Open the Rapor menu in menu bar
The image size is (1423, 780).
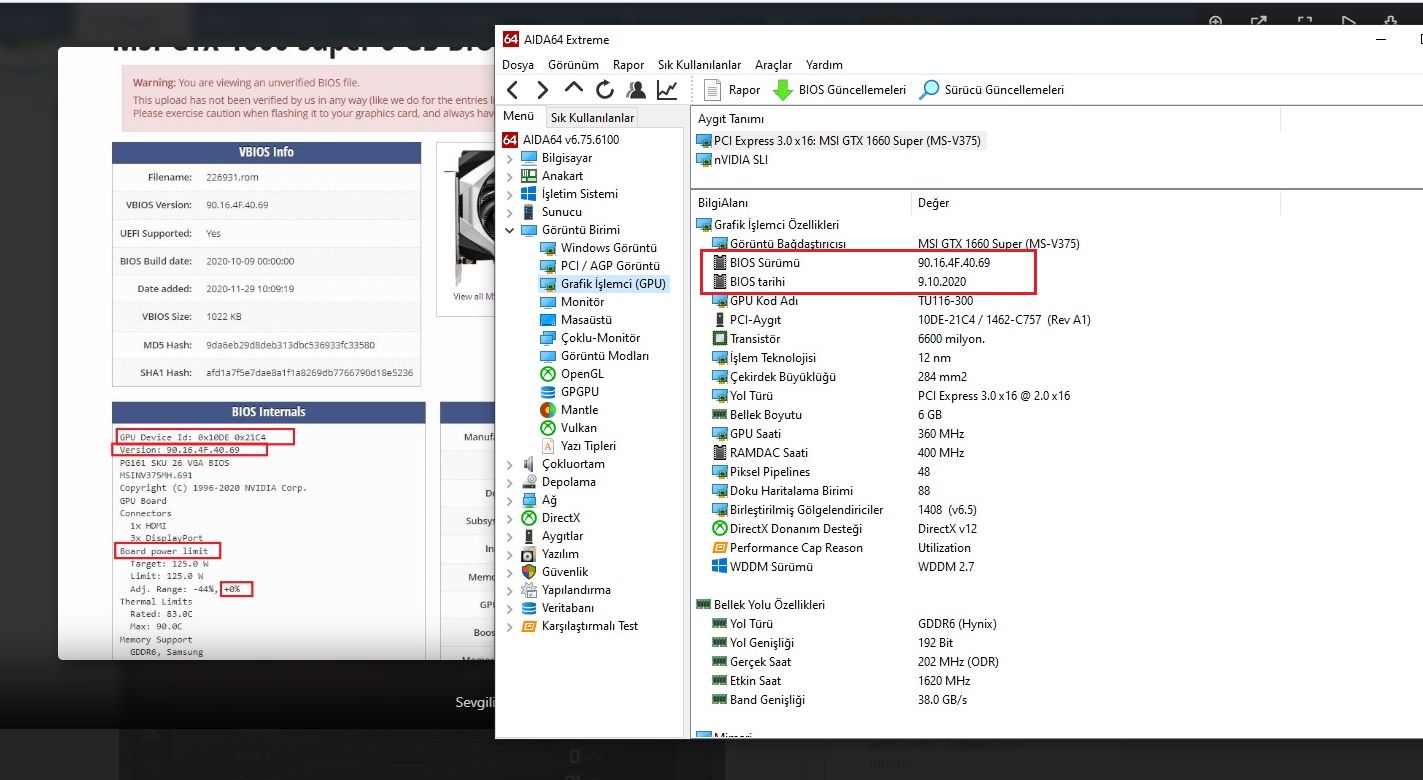[628, 65]
